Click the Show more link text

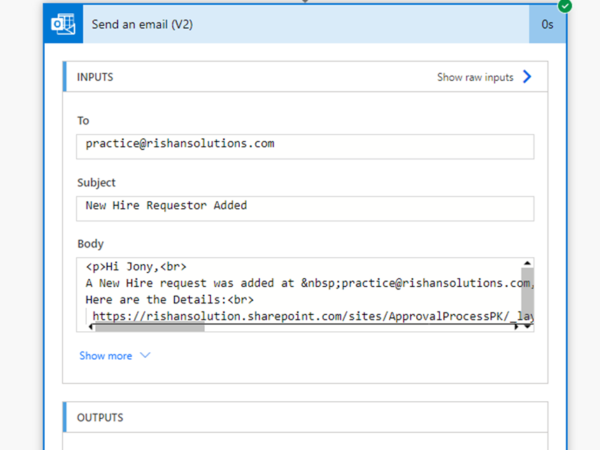(x=105, y=355)
